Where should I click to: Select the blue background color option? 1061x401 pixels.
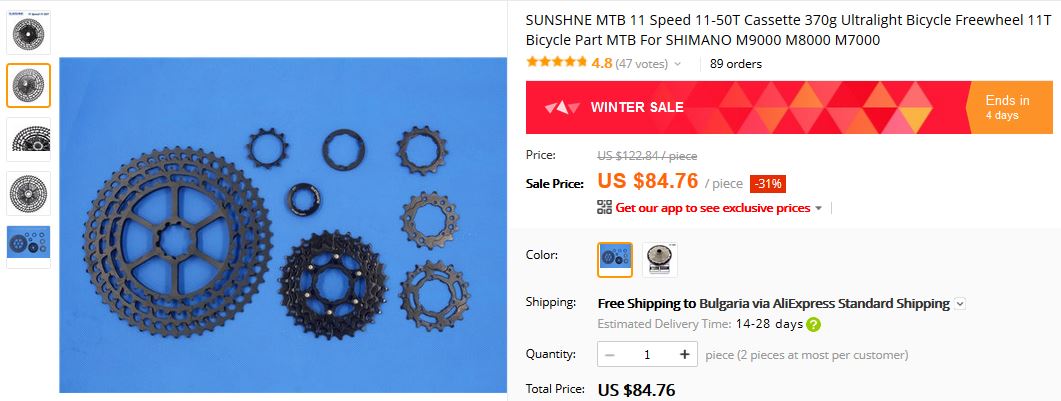614,260
